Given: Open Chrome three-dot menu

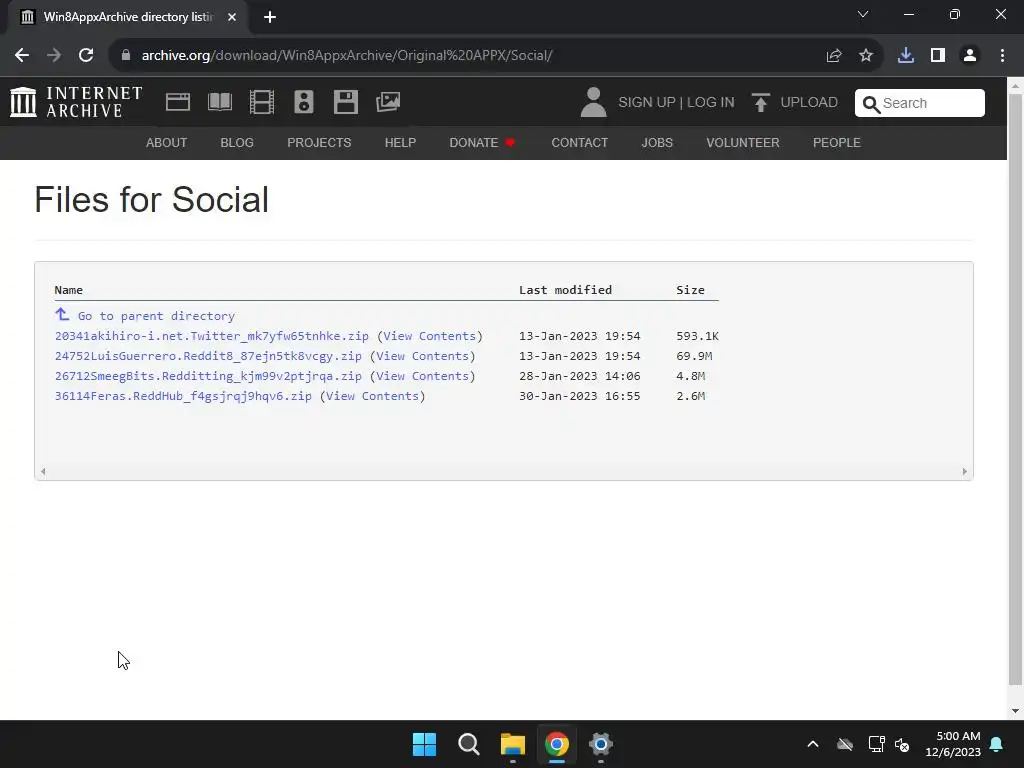Looking at the screenshot, I should coord(1002,56).
